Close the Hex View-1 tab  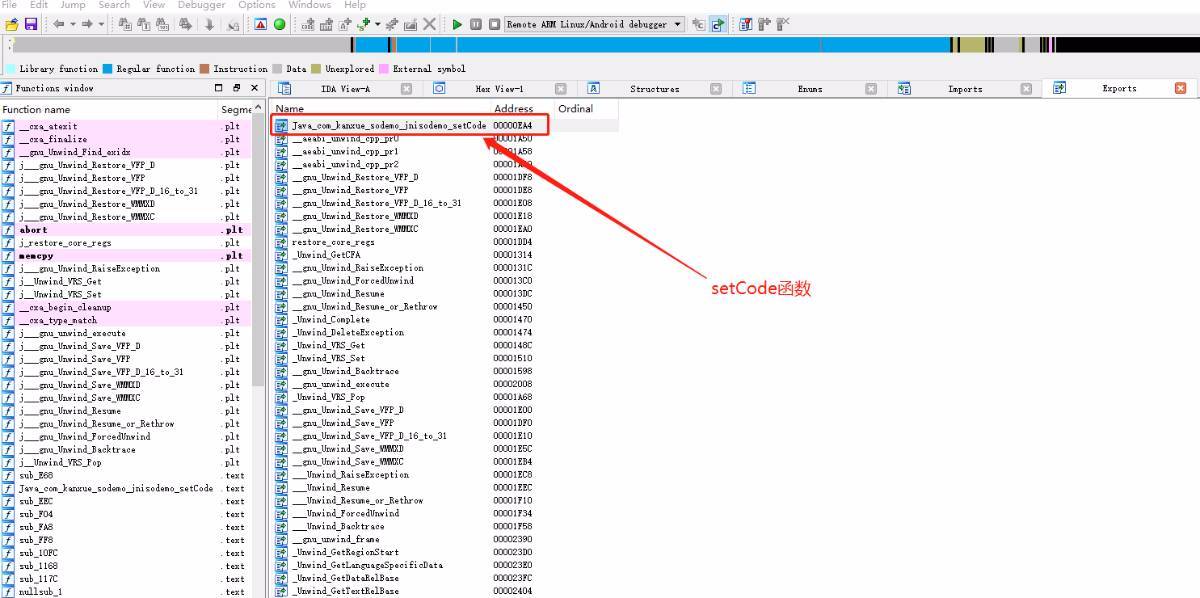[560, 89]
